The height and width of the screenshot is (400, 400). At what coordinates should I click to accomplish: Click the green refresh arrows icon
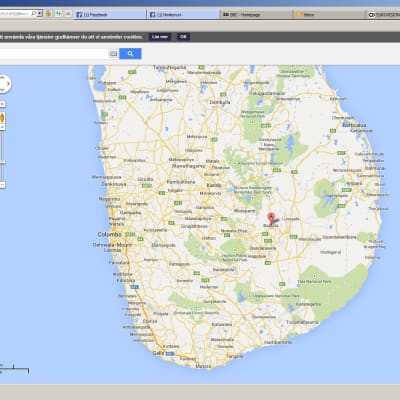coord(58,13)
